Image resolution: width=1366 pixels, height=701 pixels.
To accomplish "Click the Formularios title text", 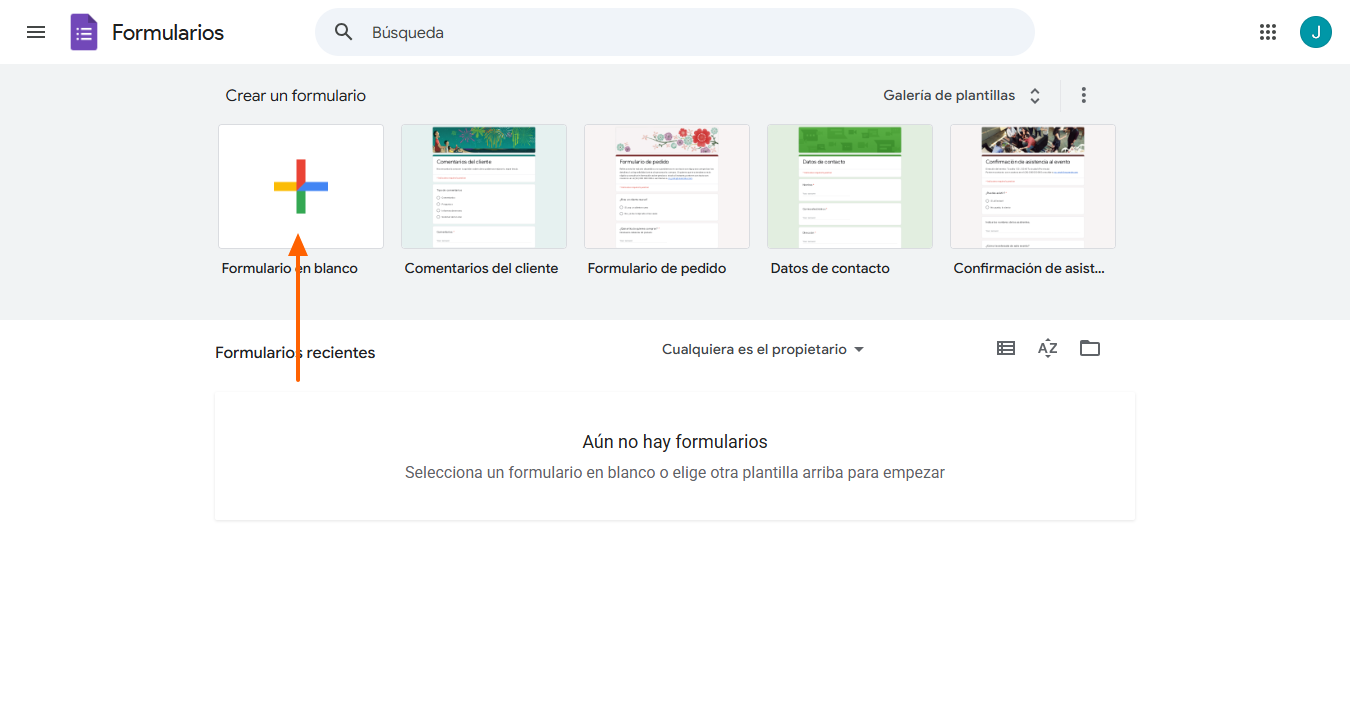I will point(168,32).
